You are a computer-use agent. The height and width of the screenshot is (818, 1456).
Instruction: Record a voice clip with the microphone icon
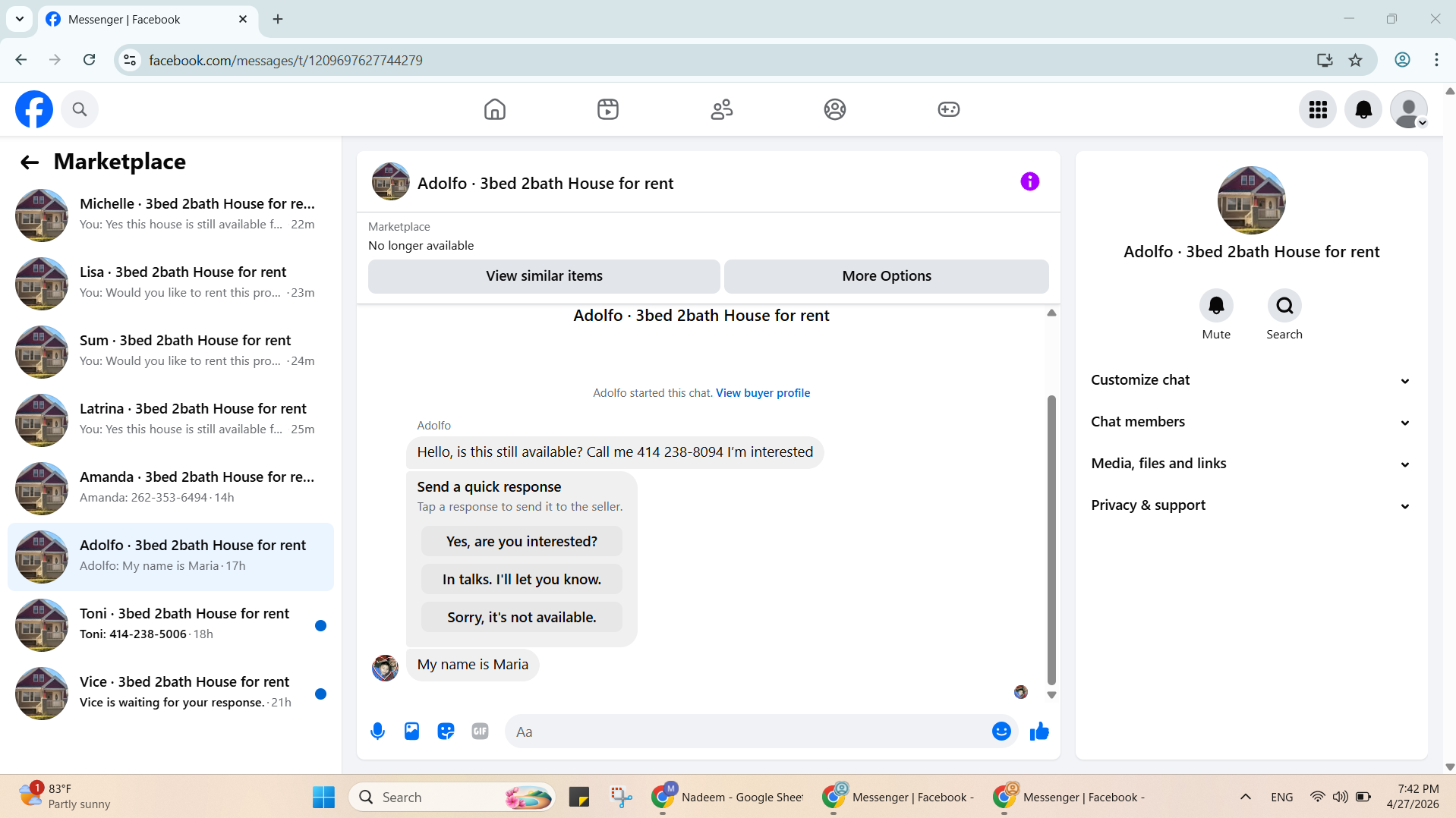pos(377,731)
